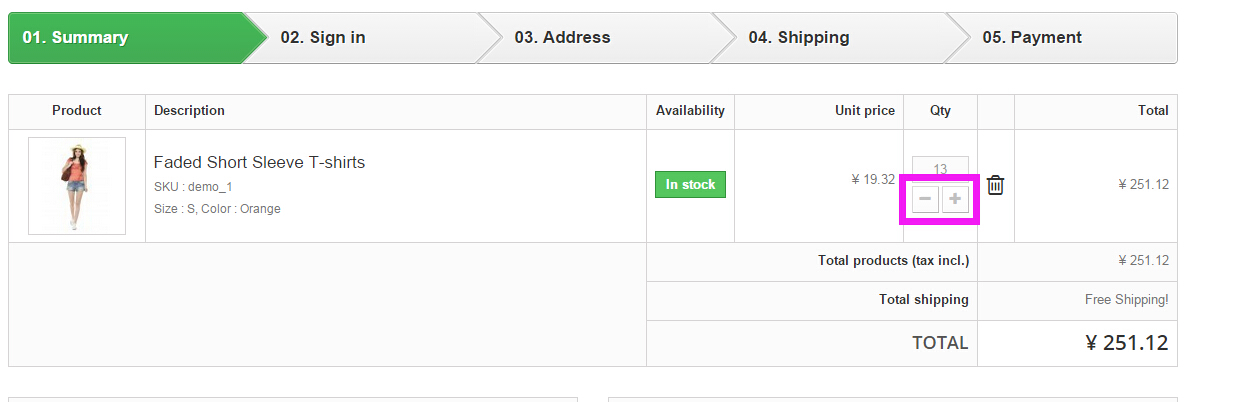Click the green In stock badge

tap(690, 185)
